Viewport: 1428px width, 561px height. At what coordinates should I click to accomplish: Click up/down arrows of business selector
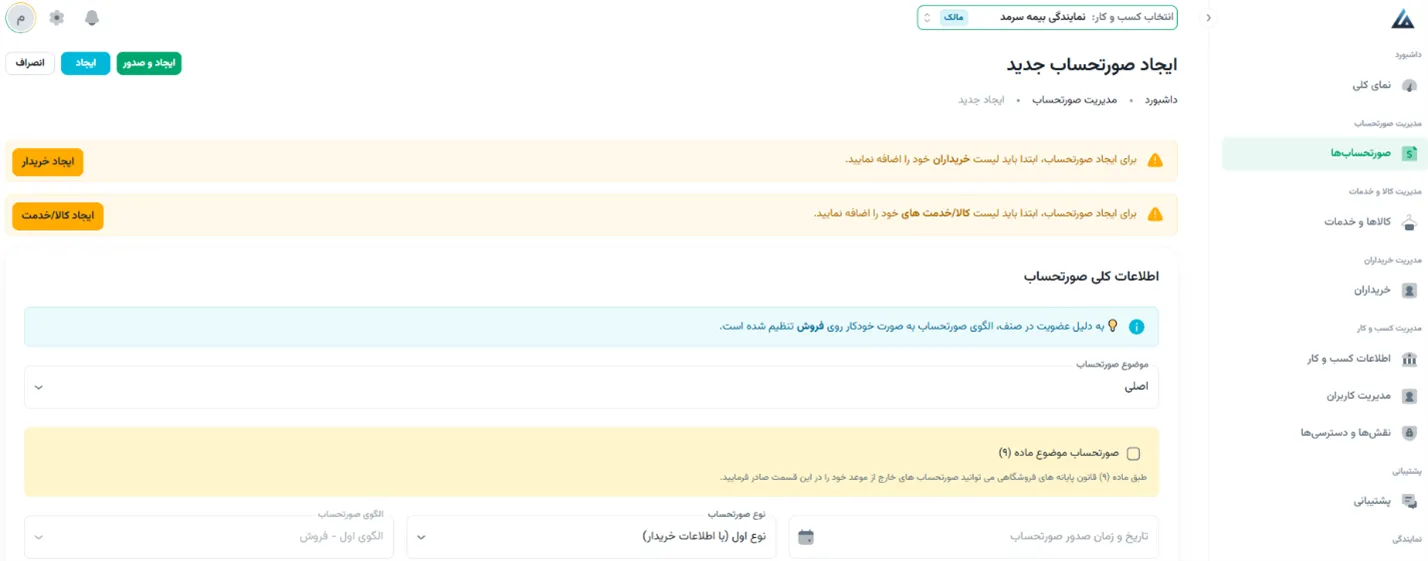click(927, 18)
